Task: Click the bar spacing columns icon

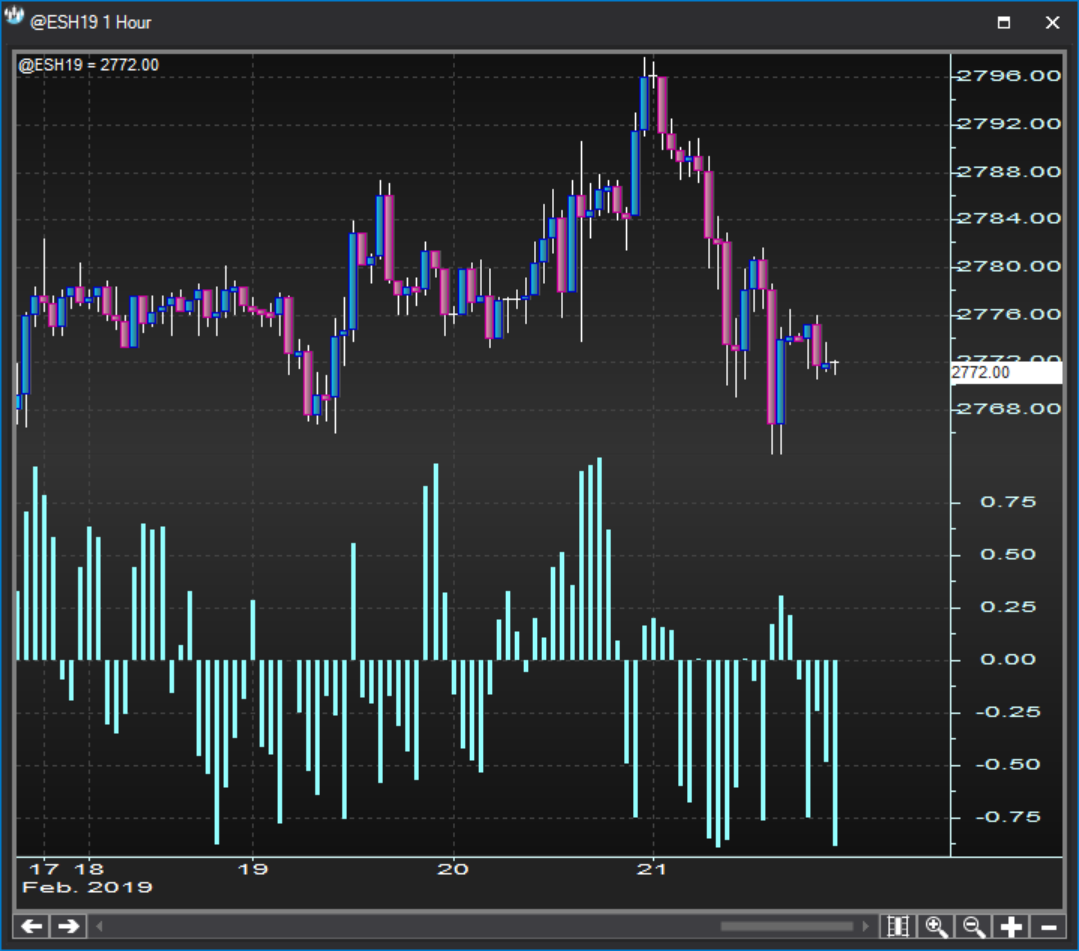Action: (898, 926)
